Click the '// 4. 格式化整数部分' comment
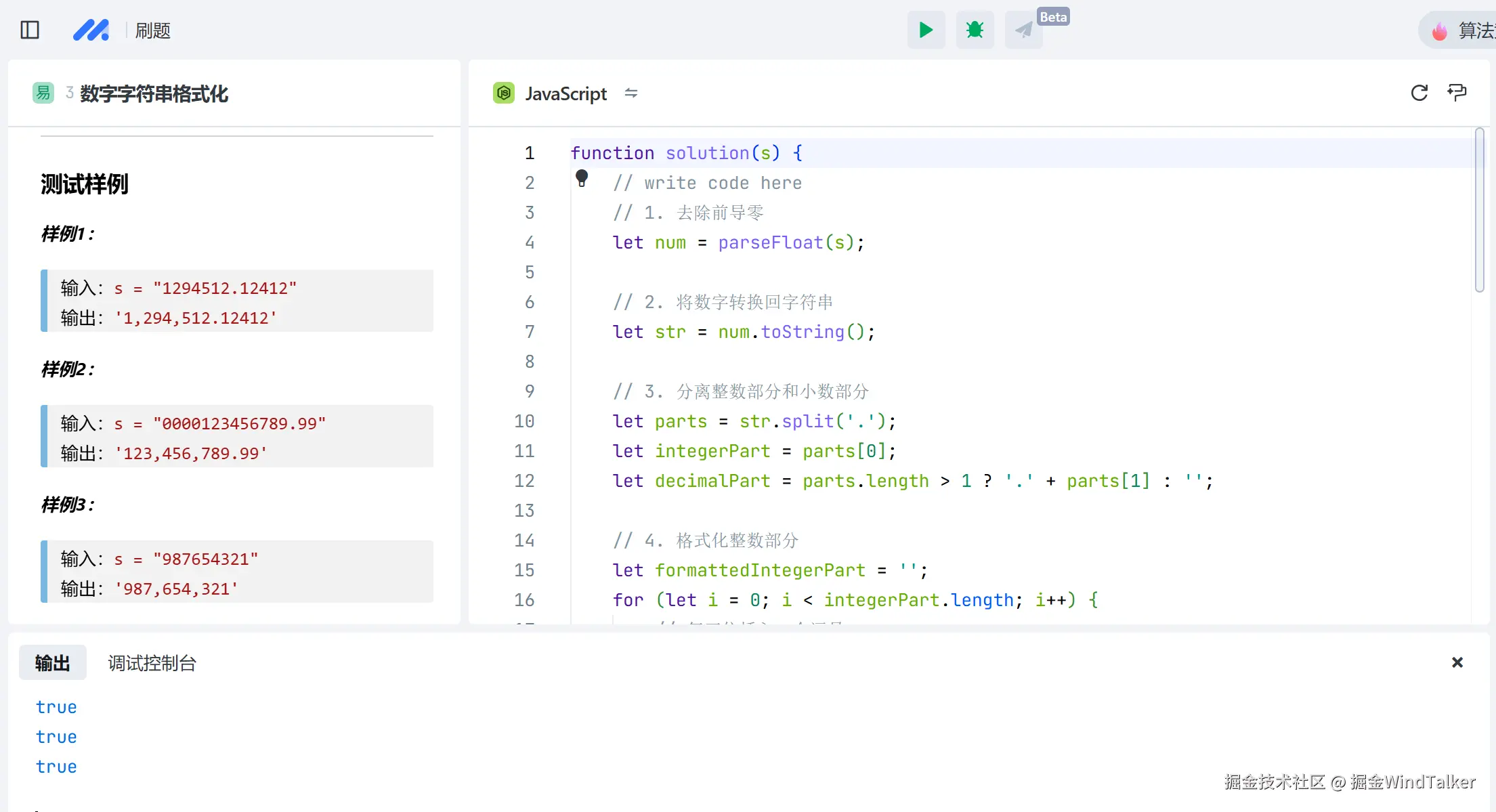 (x=706, y=540)
